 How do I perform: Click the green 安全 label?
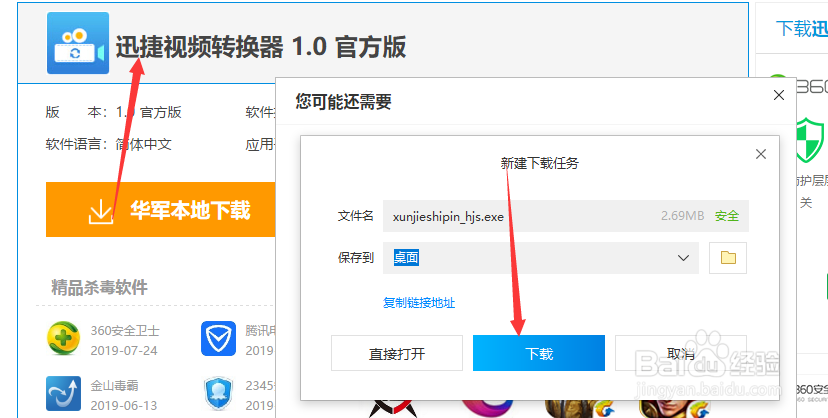click(727, 216)
